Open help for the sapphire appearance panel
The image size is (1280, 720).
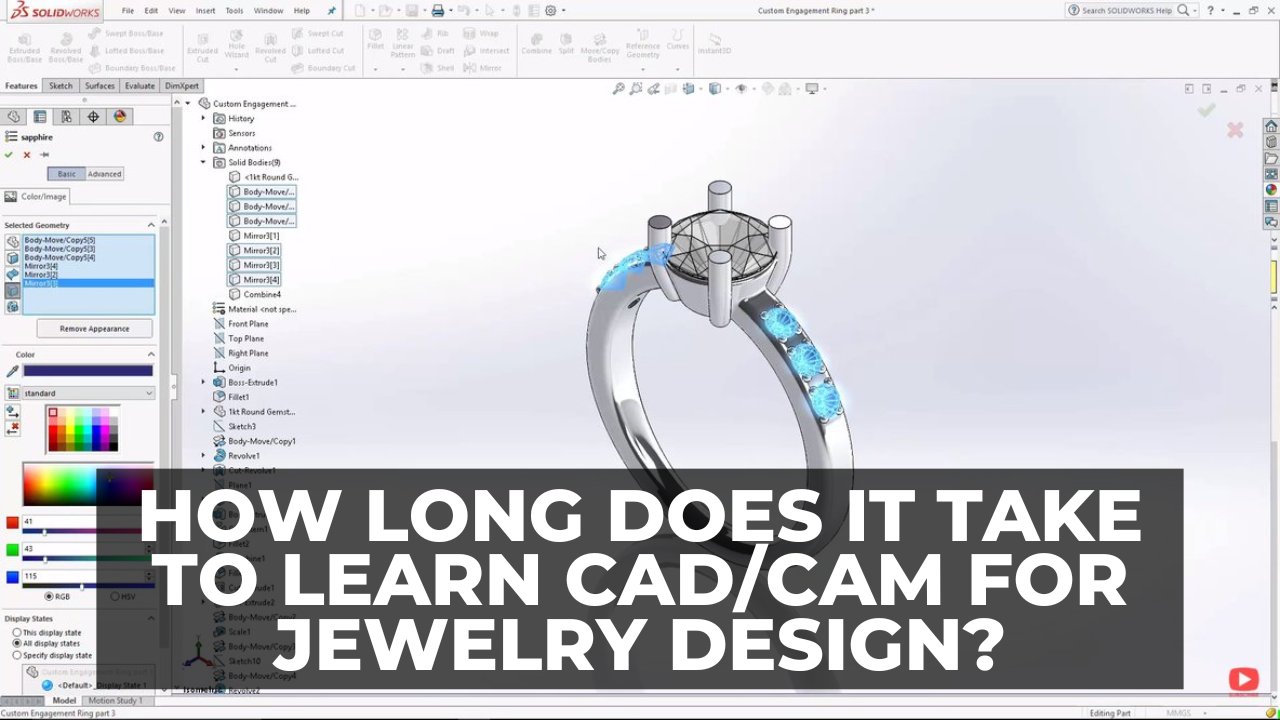[x=158, y=137]
